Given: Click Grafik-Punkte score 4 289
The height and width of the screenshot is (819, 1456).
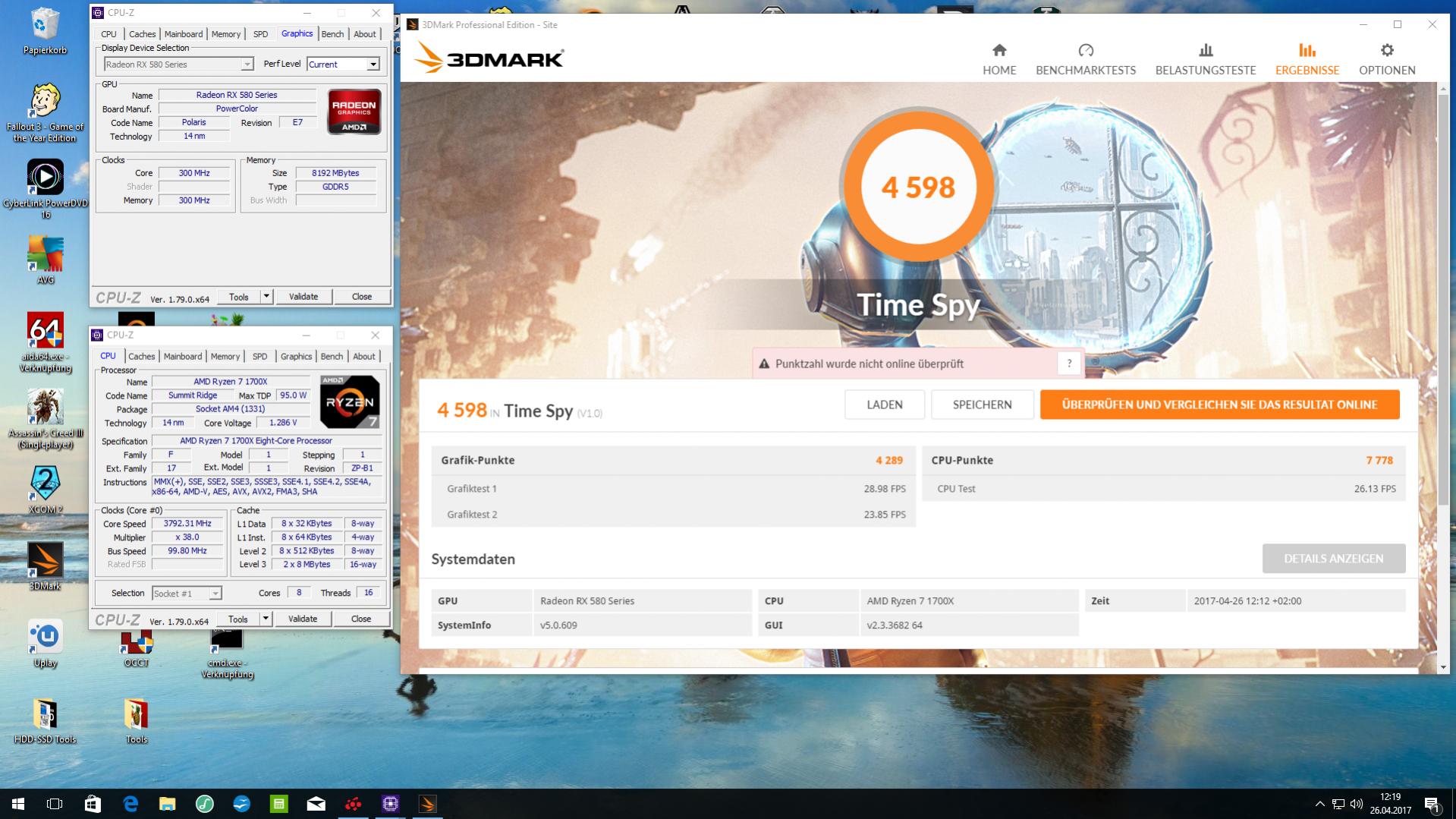Looking at the screenshot, I should 889,460.
